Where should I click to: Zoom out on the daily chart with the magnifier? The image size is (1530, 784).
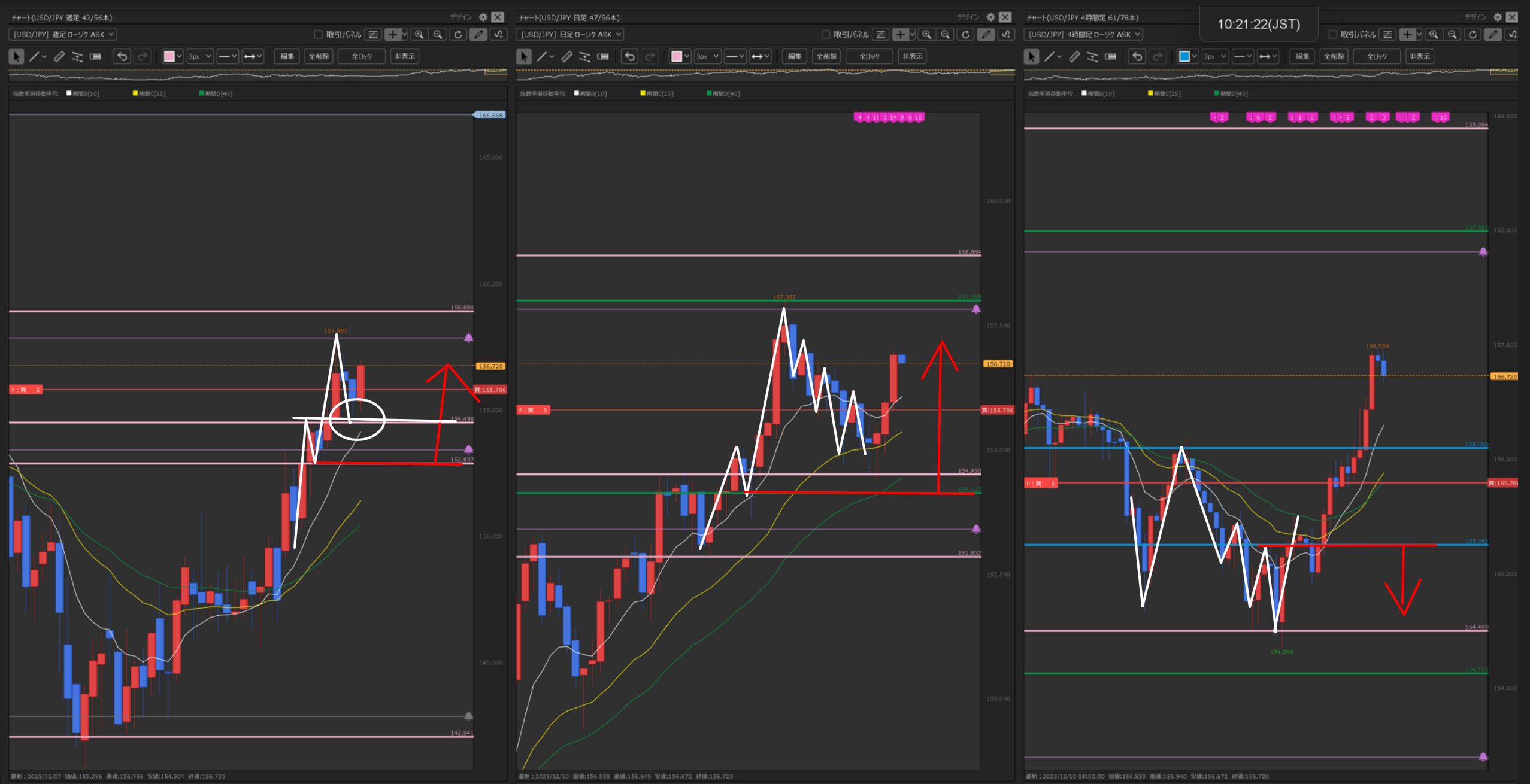[x=946, y=34]
